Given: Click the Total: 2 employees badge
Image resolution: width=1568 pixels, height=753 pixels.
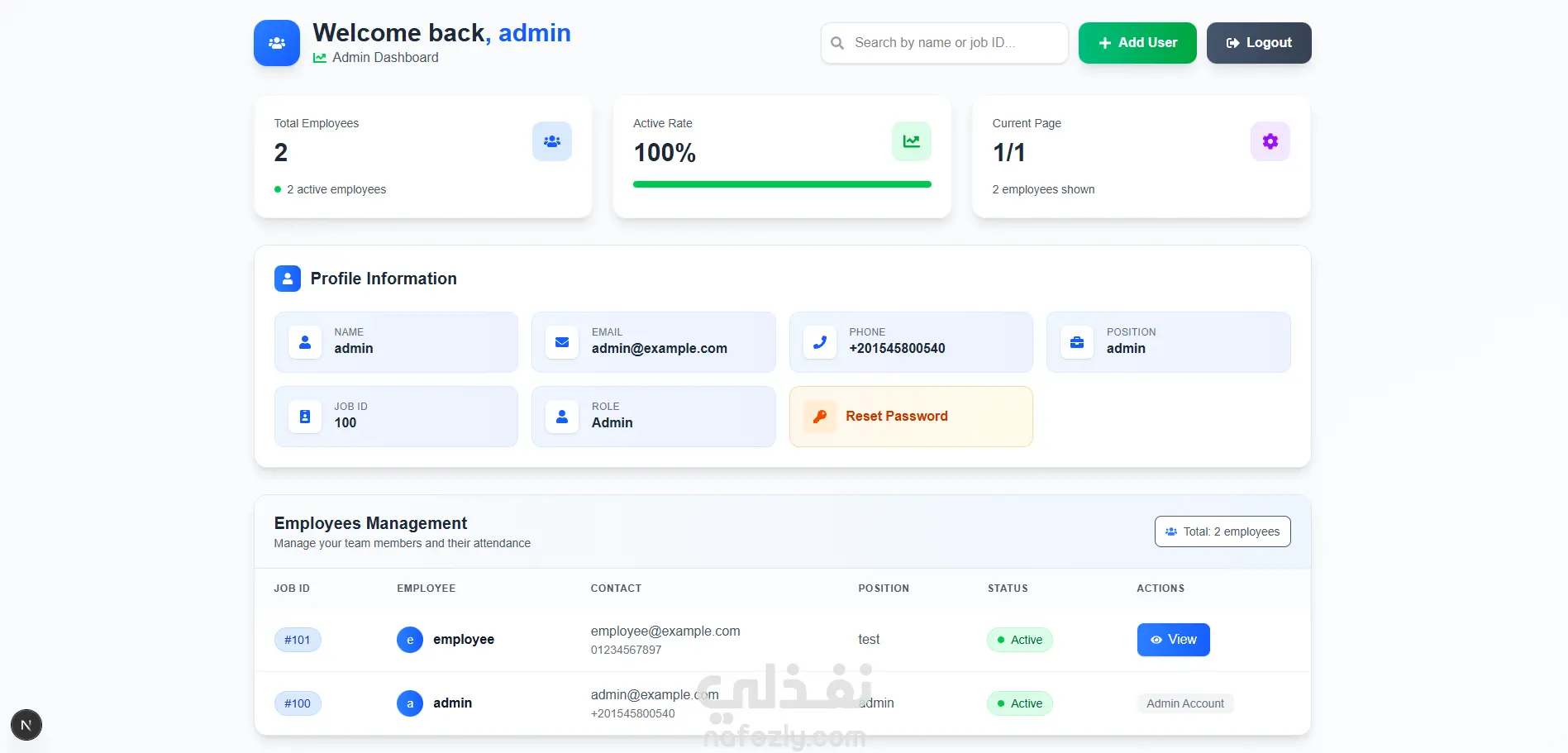Looking at the screenshot, I should [1222, 531].
